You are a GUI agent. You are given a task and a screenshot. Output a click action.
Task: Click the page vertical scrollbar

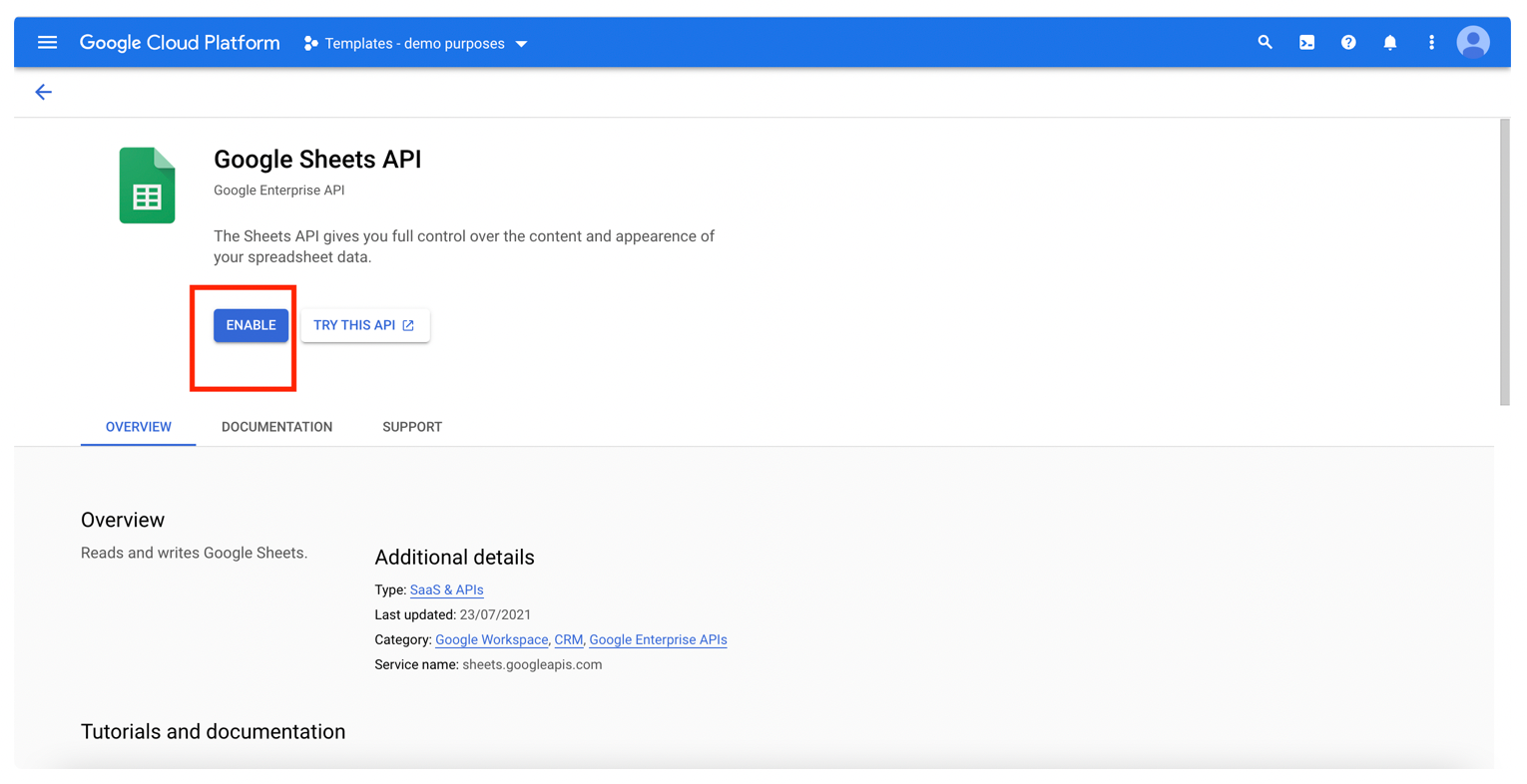(x=1505, y=262)
